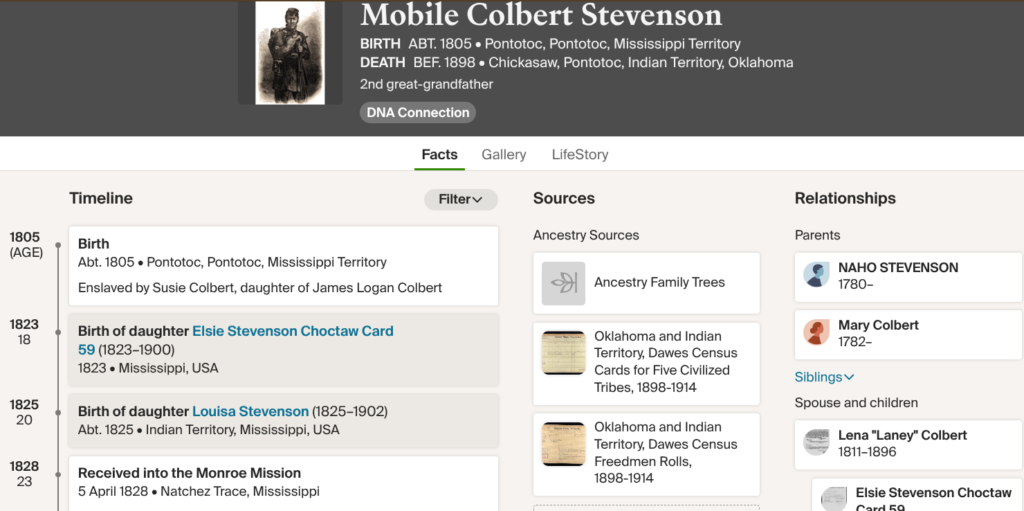Open the Dawes Census Cards record thumbnail
Screen dimensions: 1024x511
(x=563, y=353)
